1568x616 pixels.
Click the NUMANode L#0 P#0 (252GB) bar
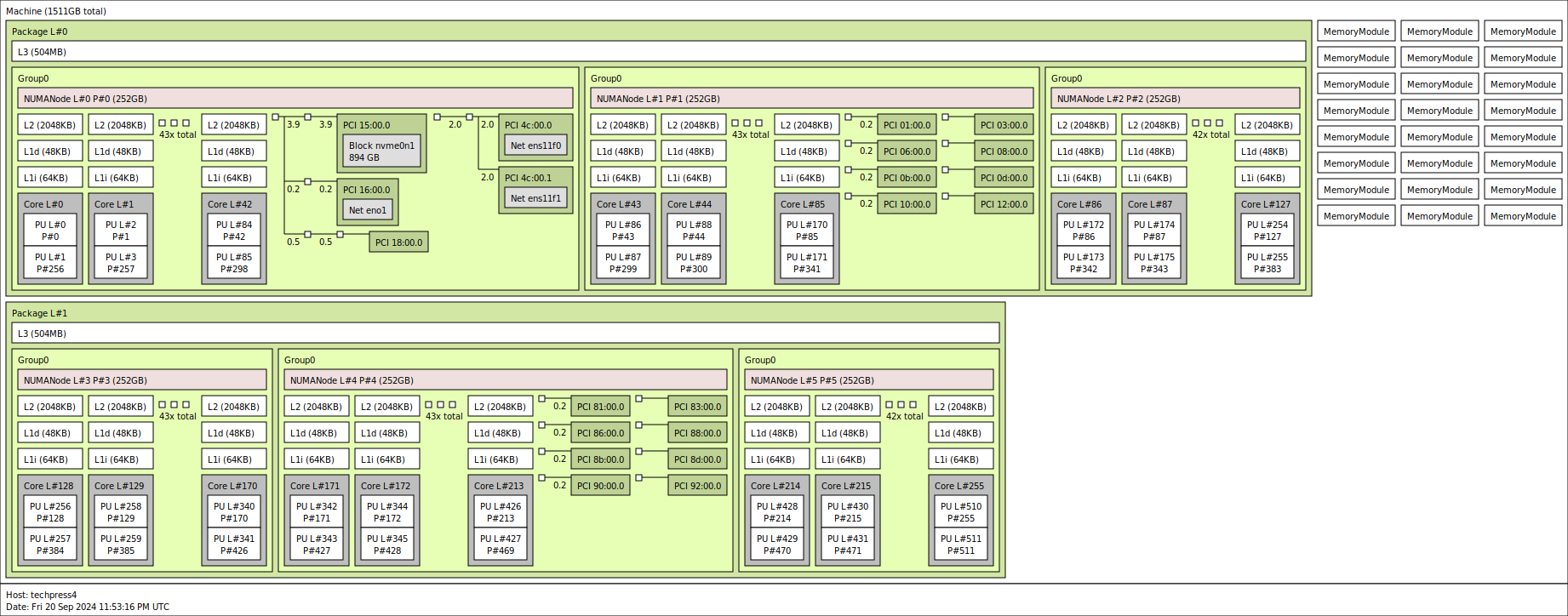coord(295,99)
